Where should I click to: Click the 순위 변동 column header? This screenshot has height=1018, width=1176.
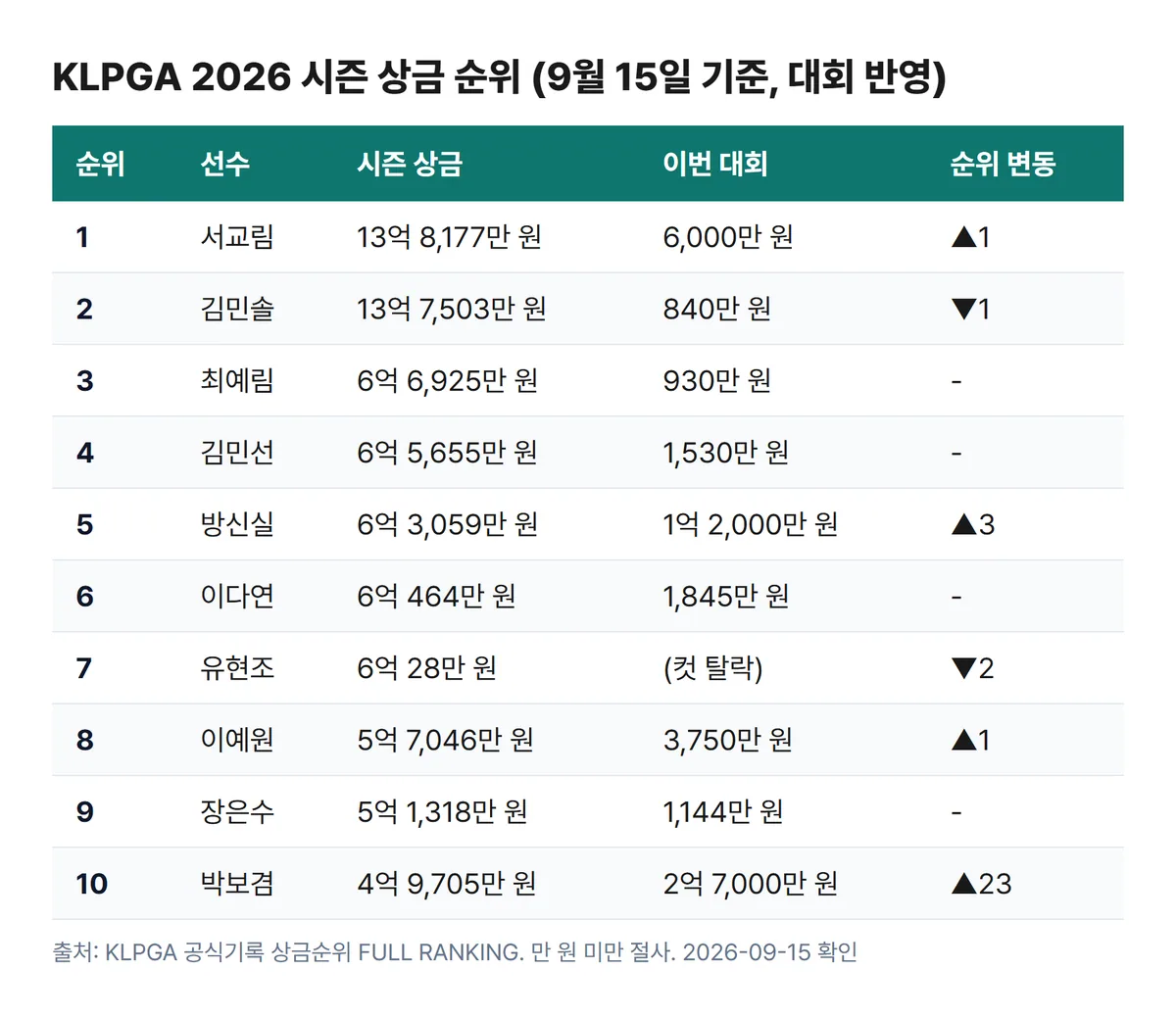[1003, 164]
